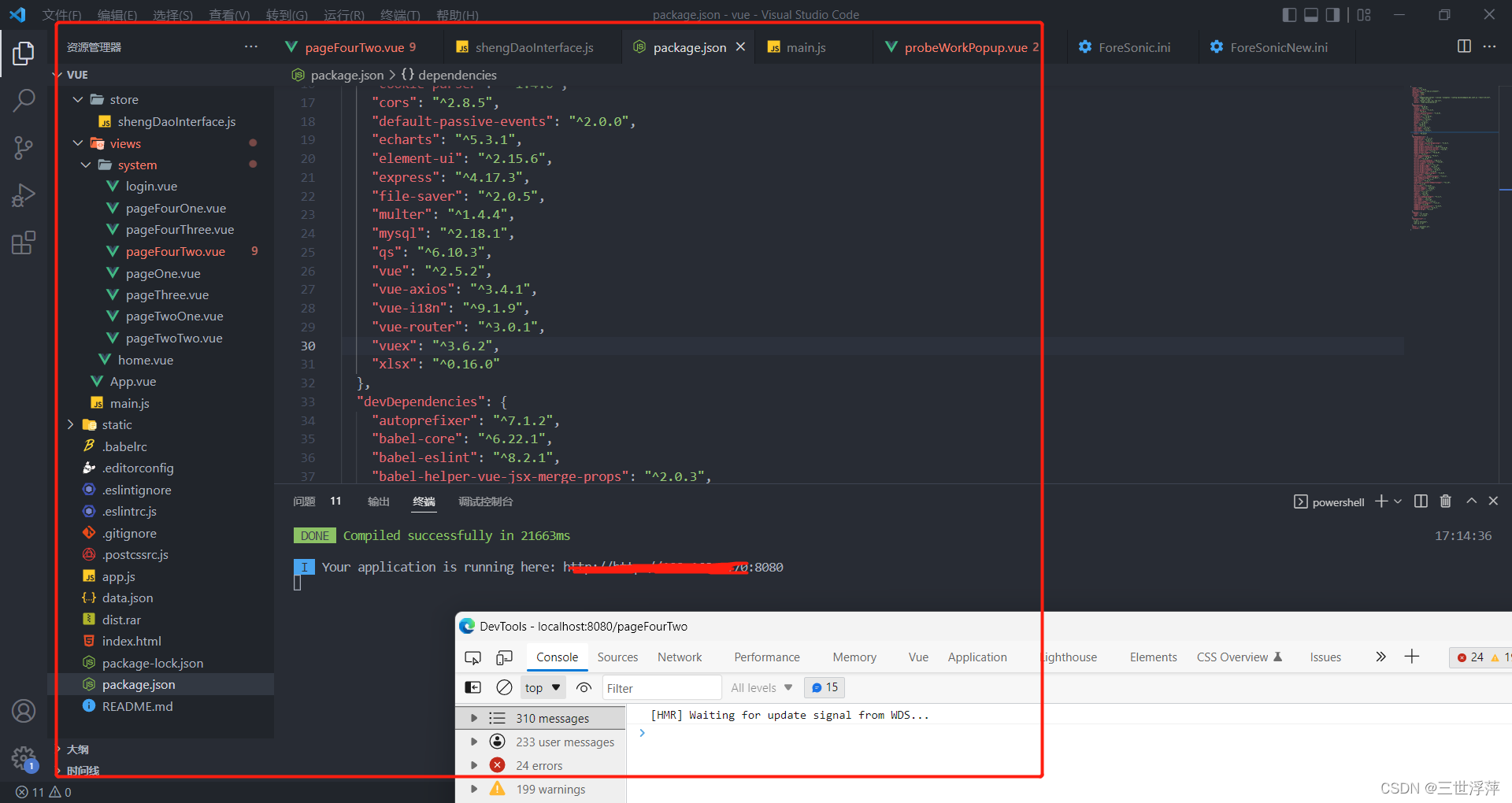Viewport: 1512px width, 803px height.
Task: Open the top JavaScript context dropdown
Action: click(x=543, y=687)
